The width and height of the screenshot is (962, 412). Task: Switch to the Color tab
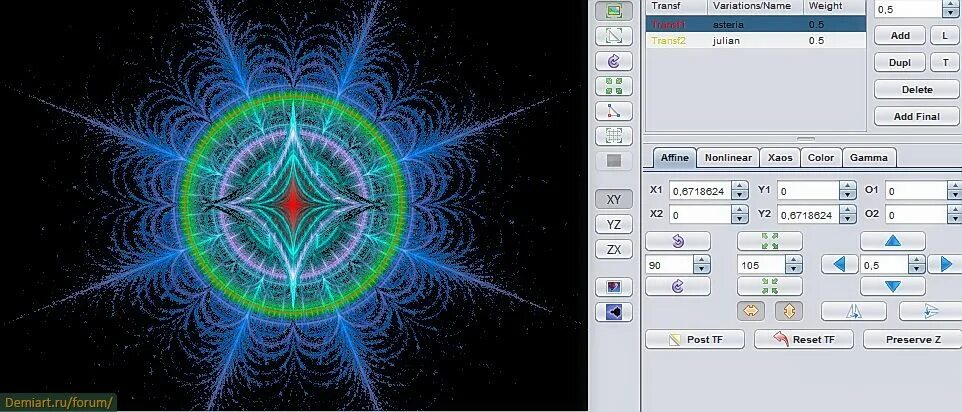(821, 158)
